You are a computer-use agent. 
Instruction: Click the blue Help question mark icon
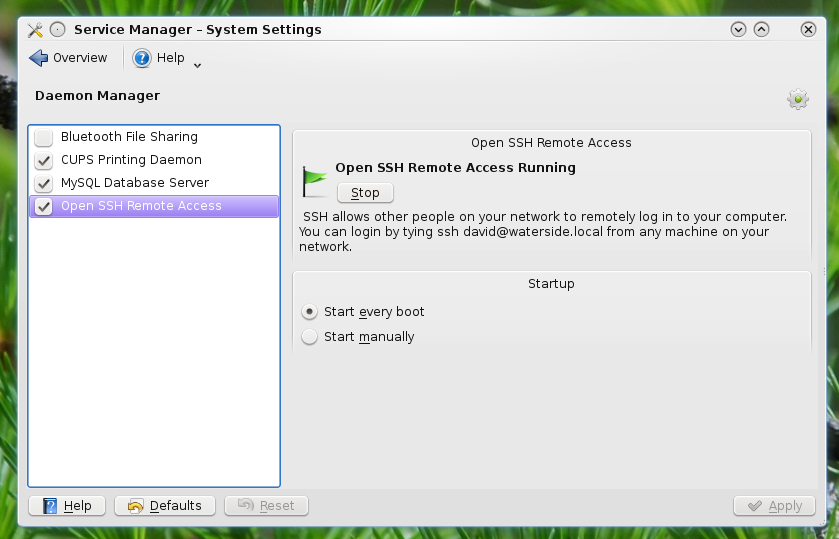pyautogui.click(x=142, y=58)
